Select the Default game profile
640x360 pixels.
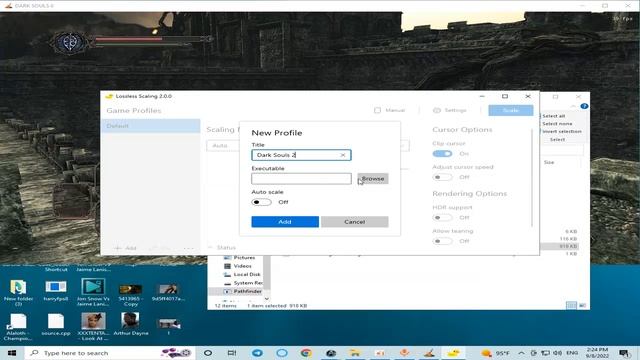pos(151,126)
